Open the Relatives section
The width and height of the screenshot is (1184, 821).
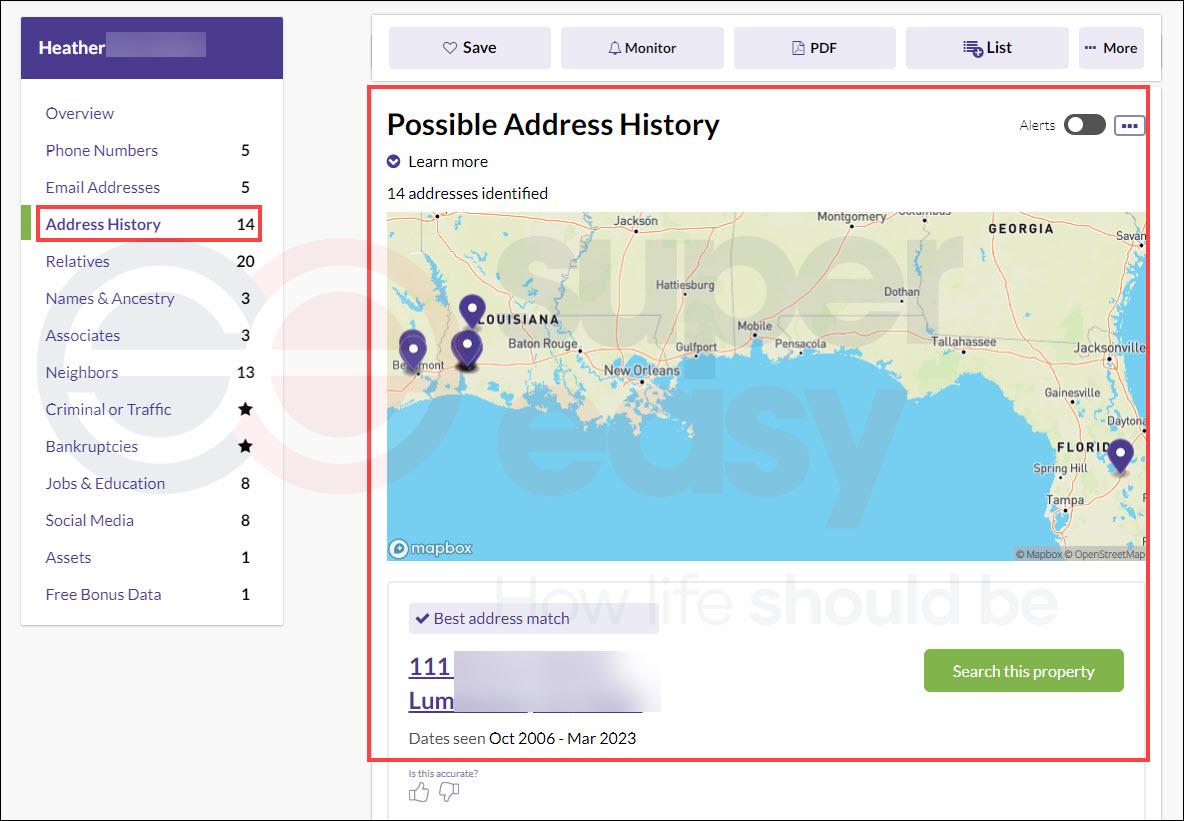(77, 261)
